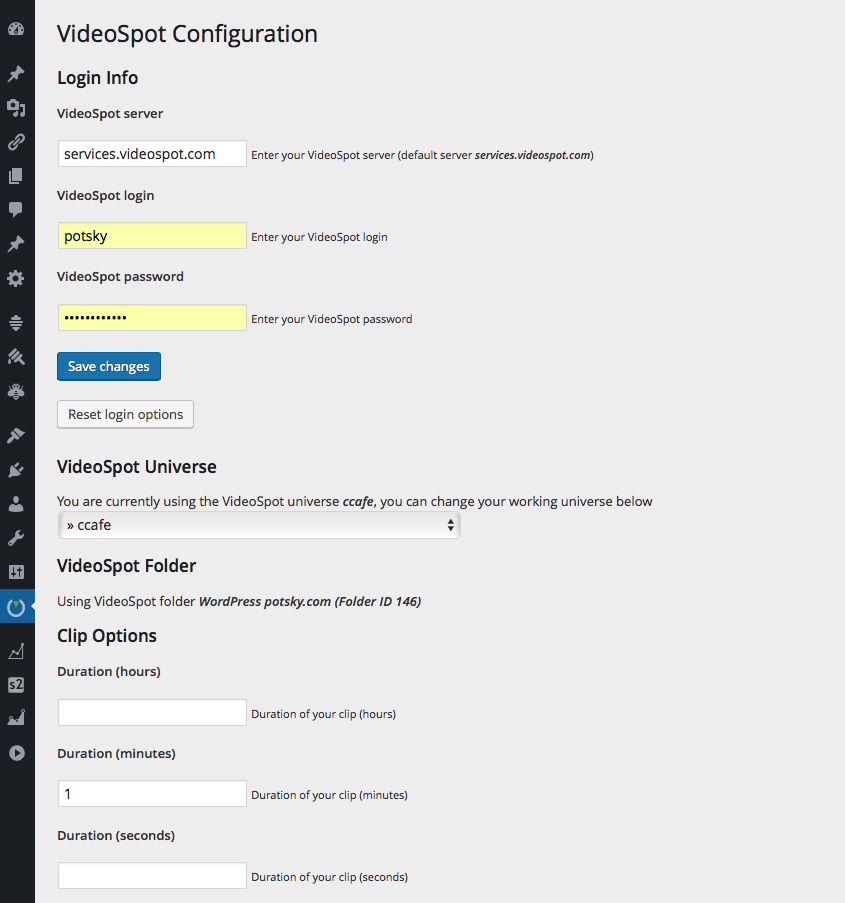
Task: Click hint 'Duration of your clip (seconds)'
Action: click(329, 877)
